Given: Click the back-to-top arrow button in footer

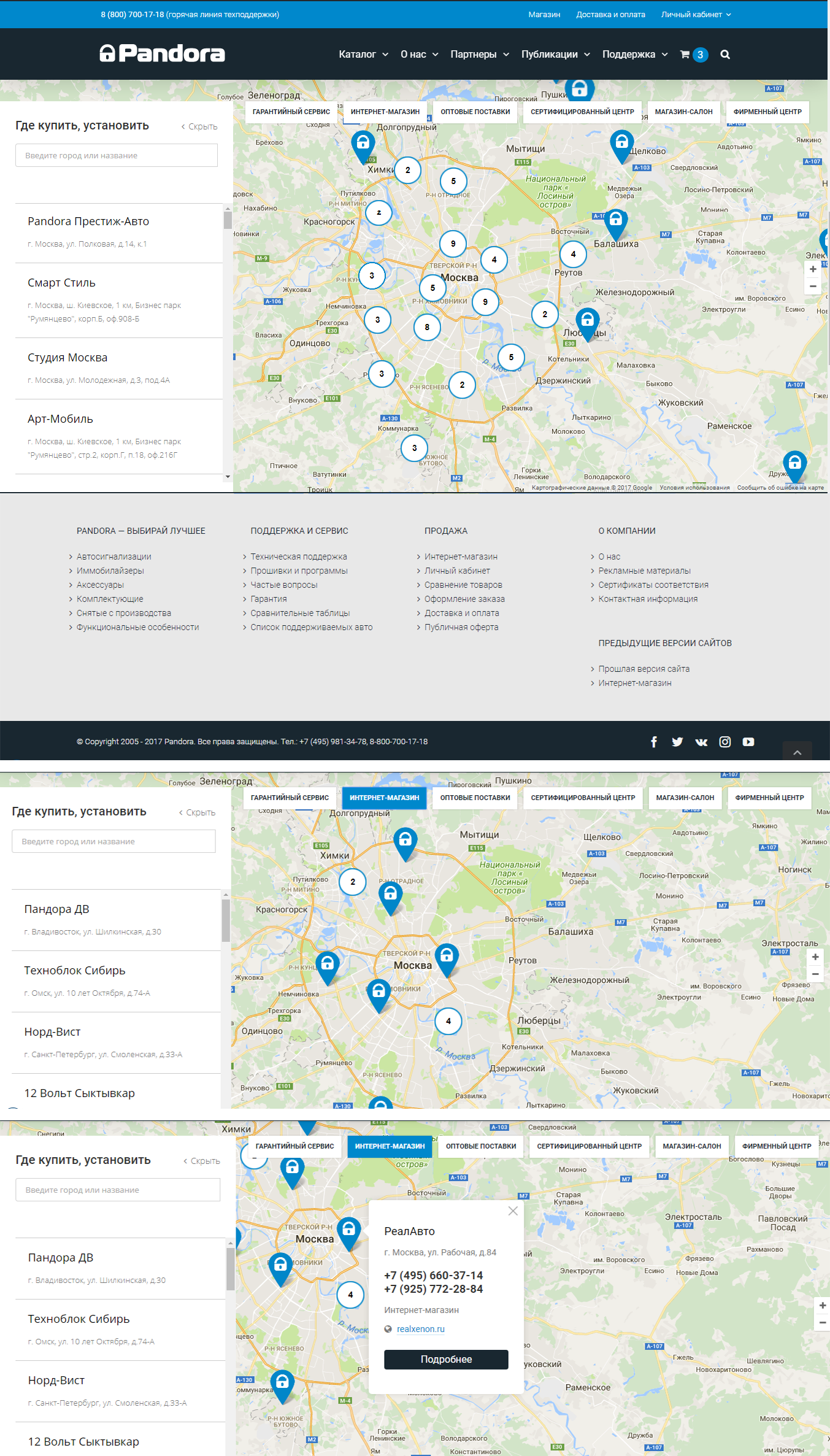Looking at the screenshot, I should click(x=797, y=752).
